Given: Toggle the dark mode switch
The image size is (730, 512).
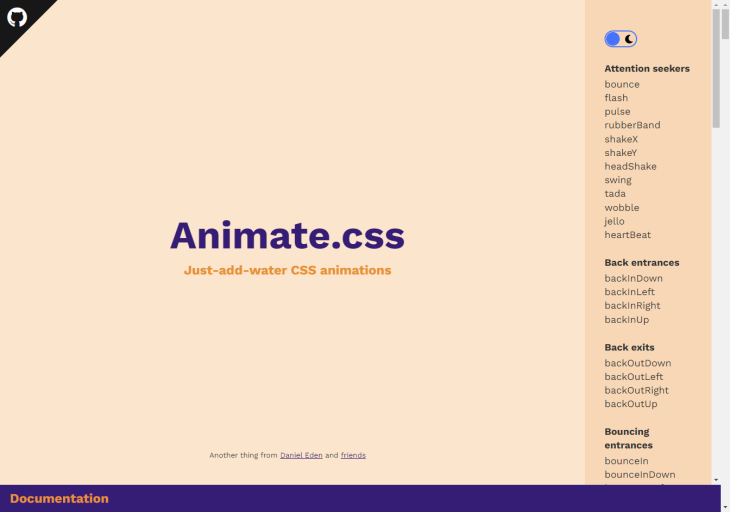Looking at the screenshot, I should [x=621, y=39].
